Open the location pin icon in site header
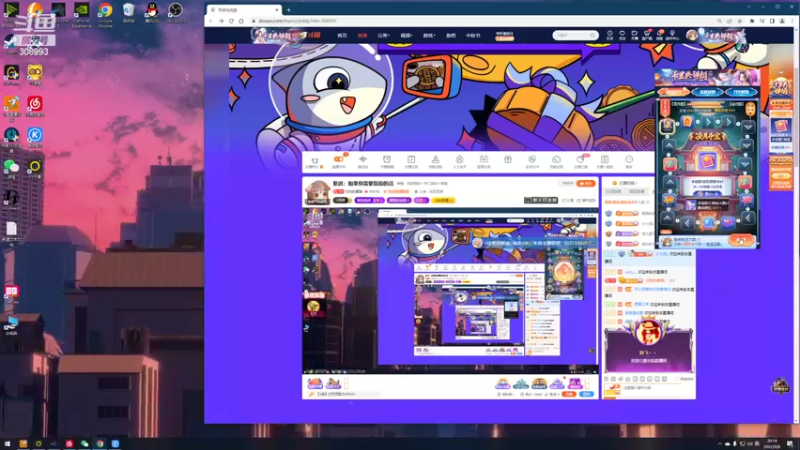800x450 pixels. coord(672,33)
